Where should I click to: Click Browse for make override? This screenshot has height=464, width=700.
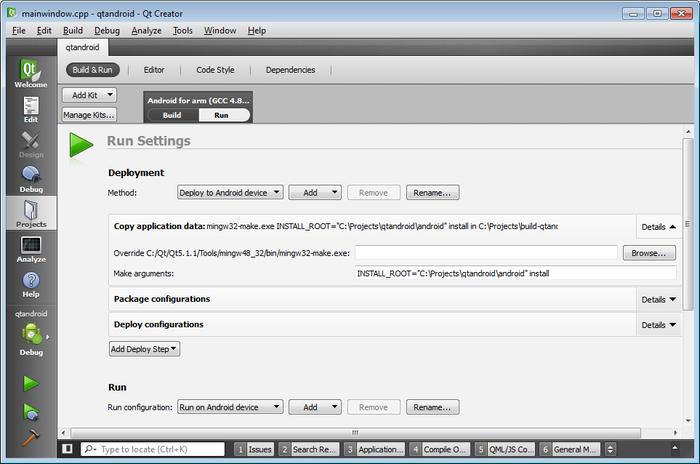click(649, 253)
